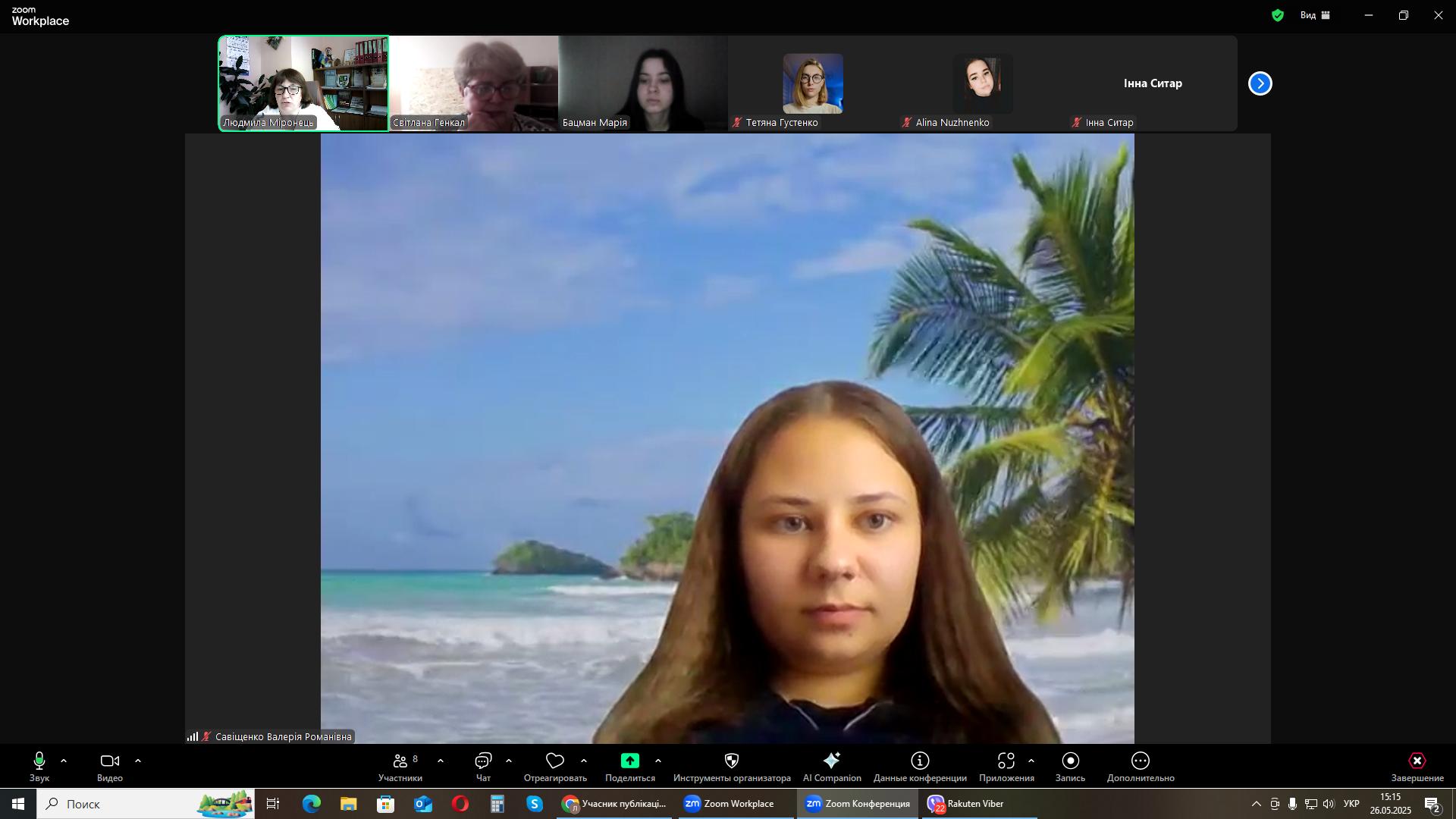Click Завершение to end meeting

pyautogui.click(x=1417, y=767)
